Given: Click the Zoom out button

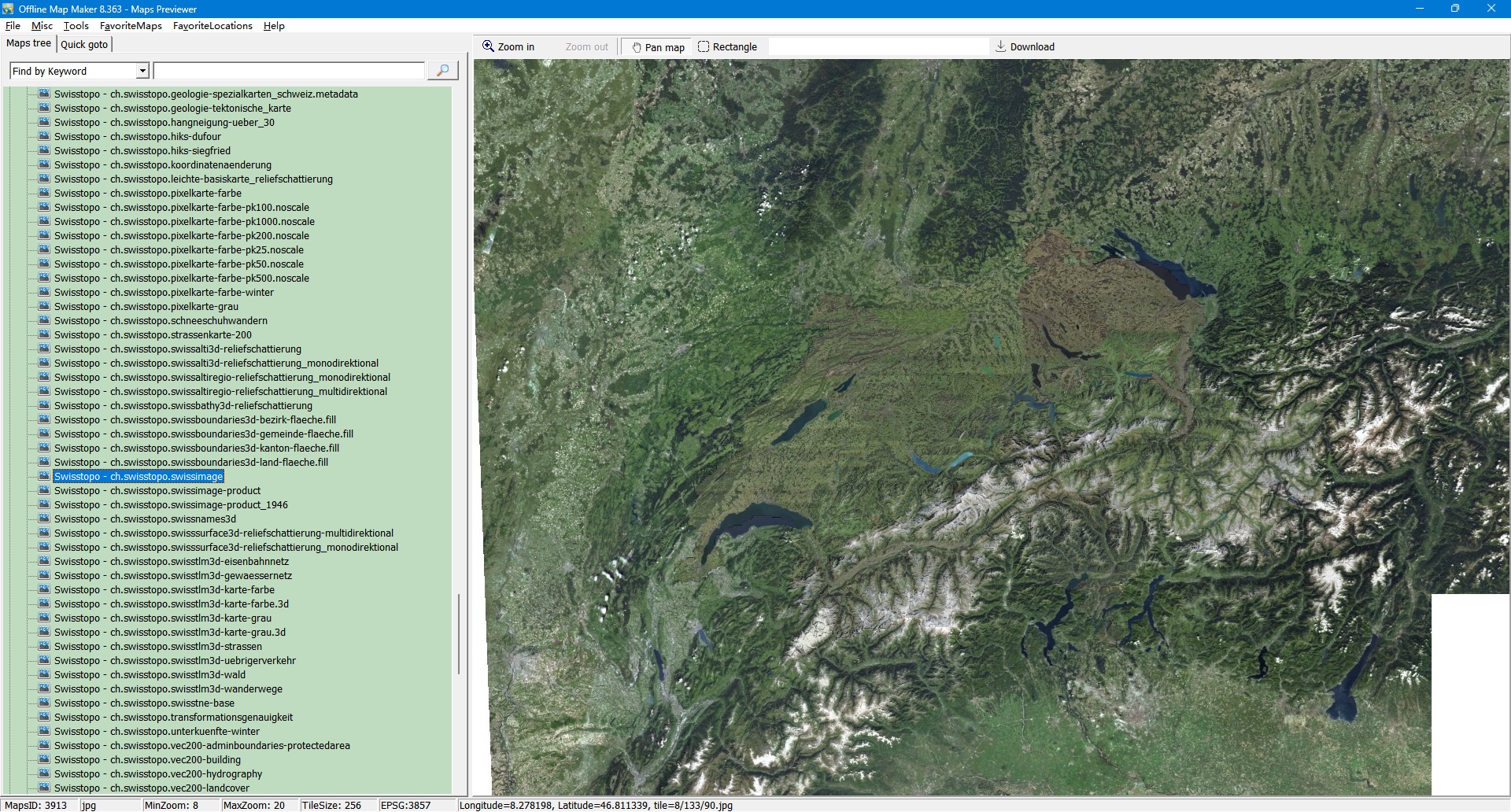Looking at the screenshot, I should coord(586,47).
